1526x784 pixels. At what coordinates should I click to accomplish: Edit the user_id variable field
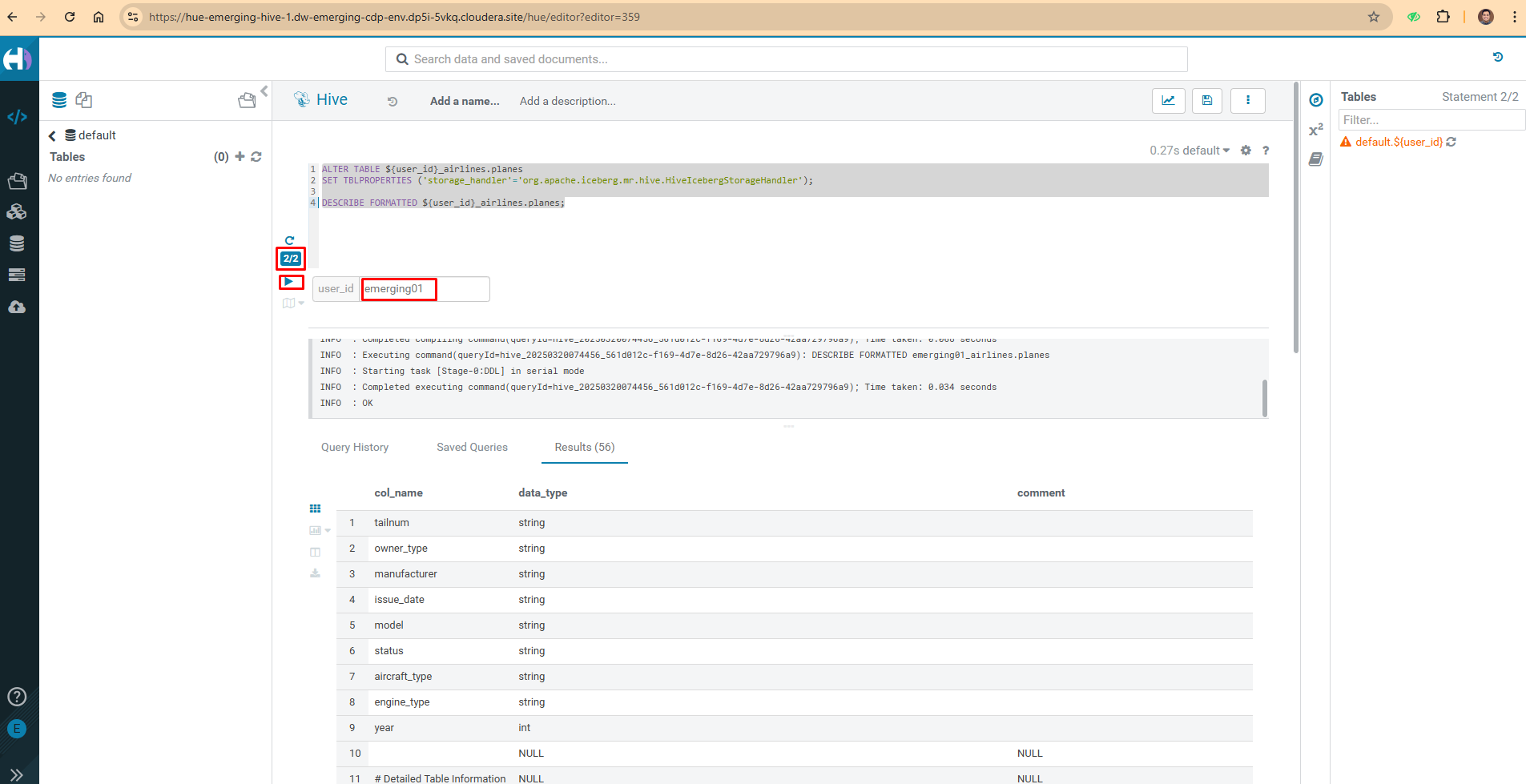[425, 289]
